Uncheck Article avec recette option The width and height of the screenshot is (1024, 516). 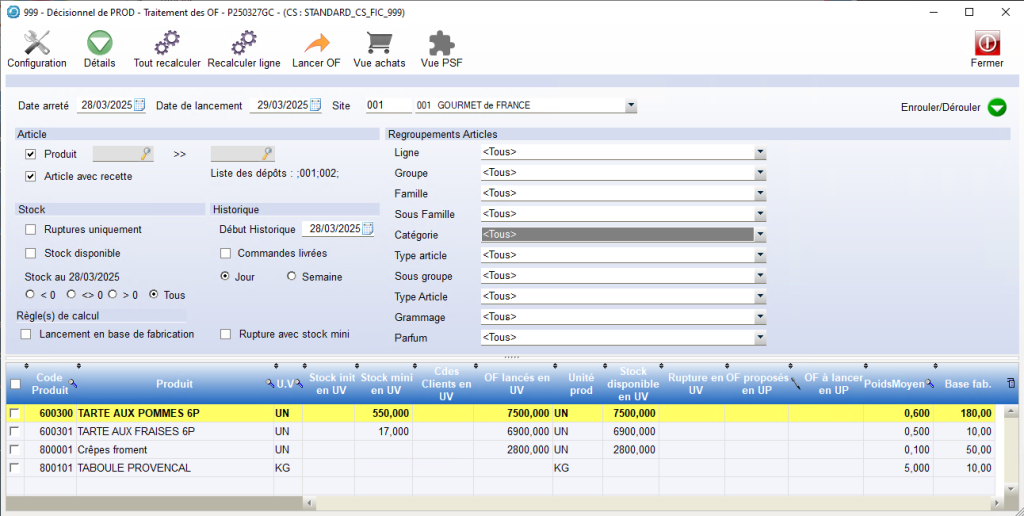(30, 176)
